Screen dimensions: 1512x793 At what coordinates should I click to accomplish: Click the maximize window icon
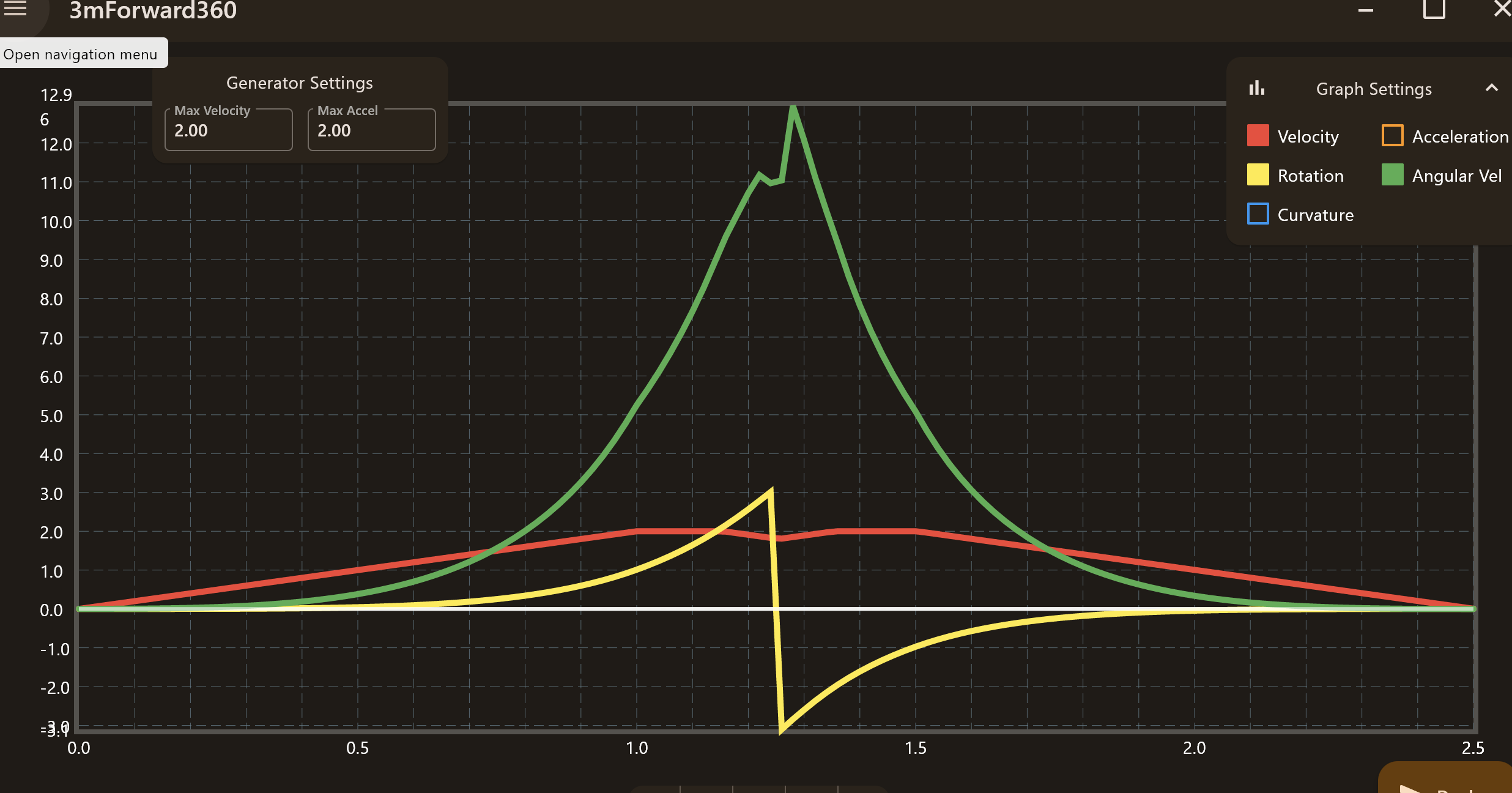coord(1434,9)
